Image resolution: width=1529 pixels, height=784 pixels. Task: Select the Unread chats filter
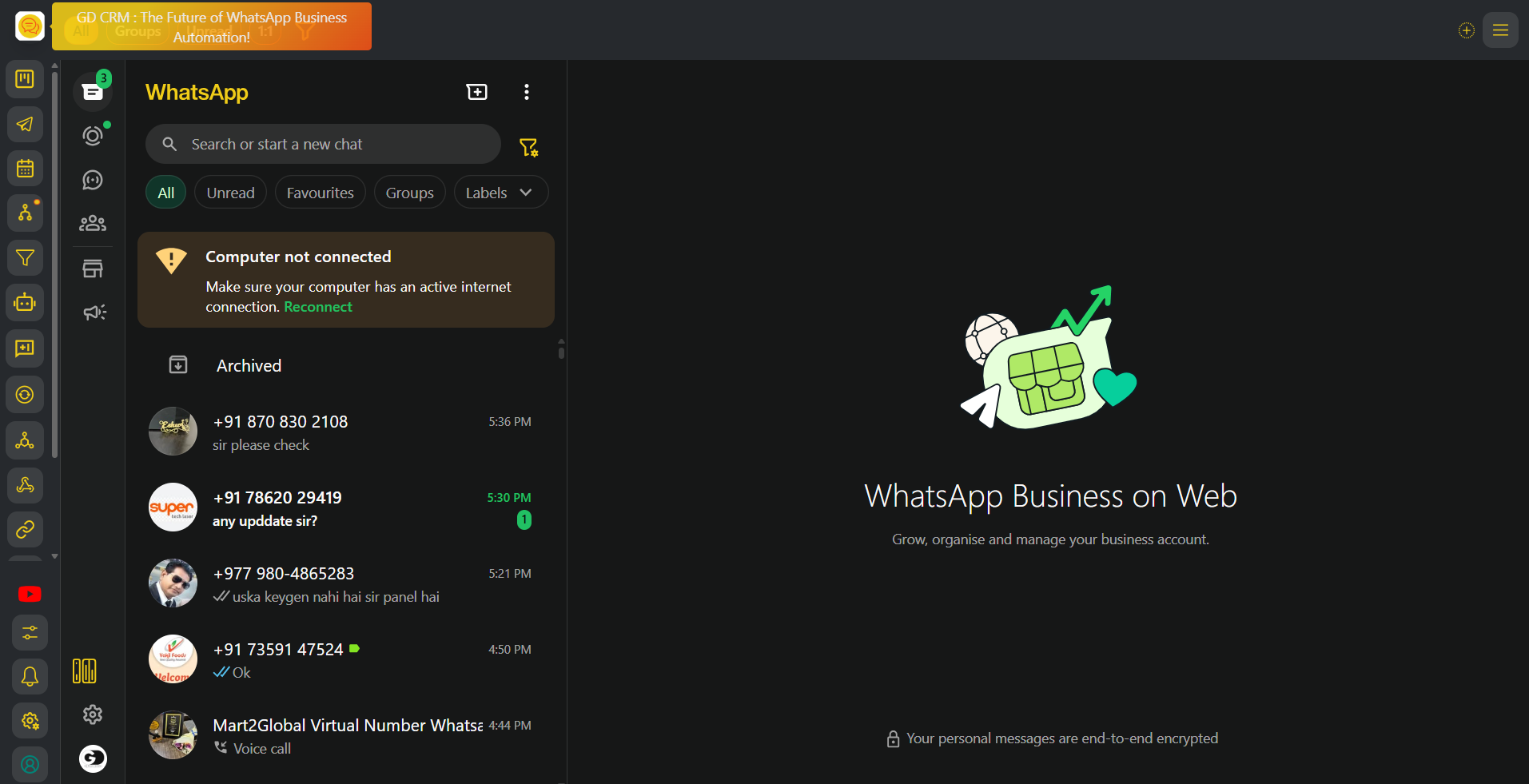(x=230, y=193)
